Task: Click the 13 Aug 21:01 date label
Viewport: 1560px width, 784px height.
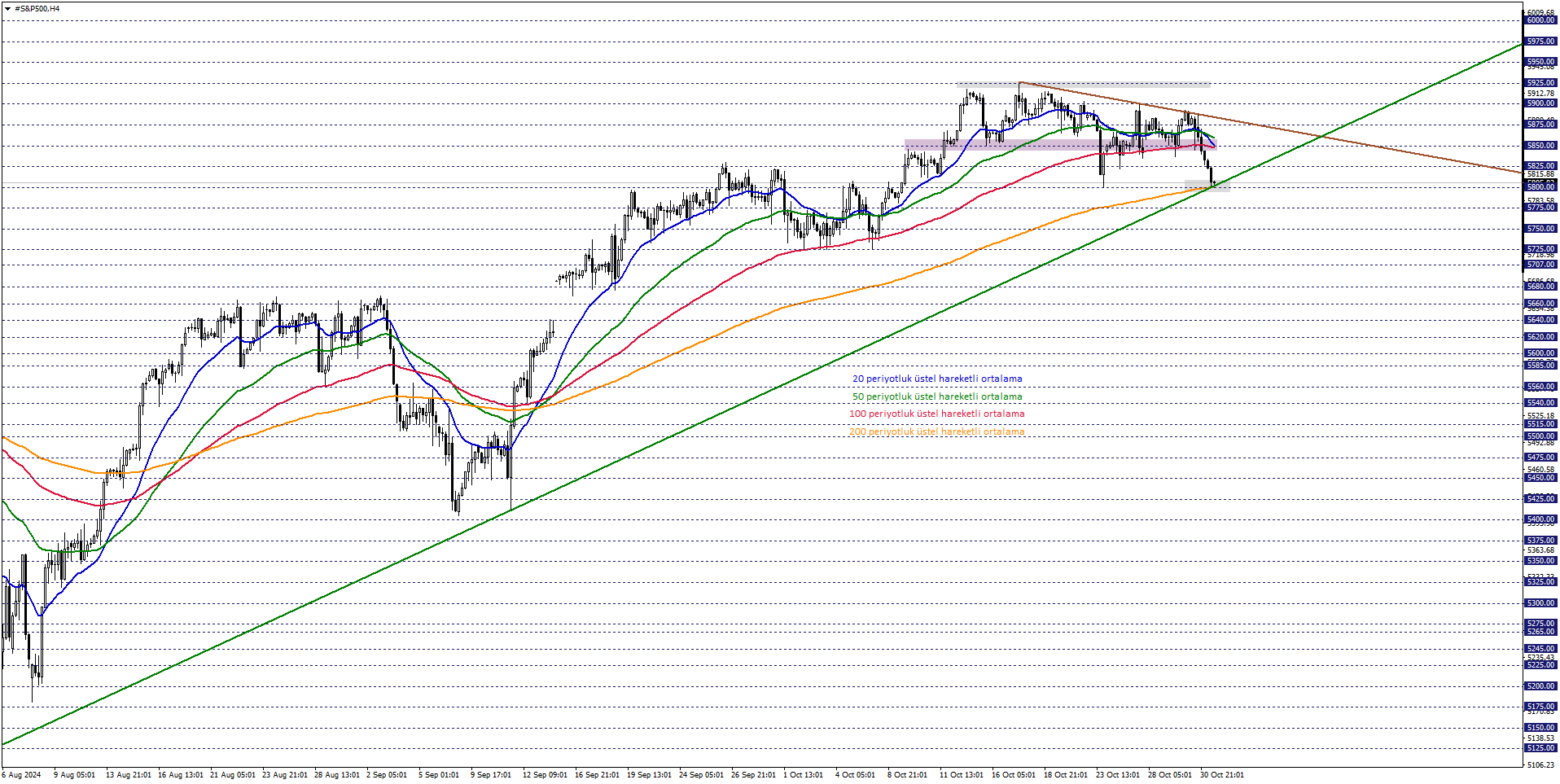Action: click(x=129, y=775)
